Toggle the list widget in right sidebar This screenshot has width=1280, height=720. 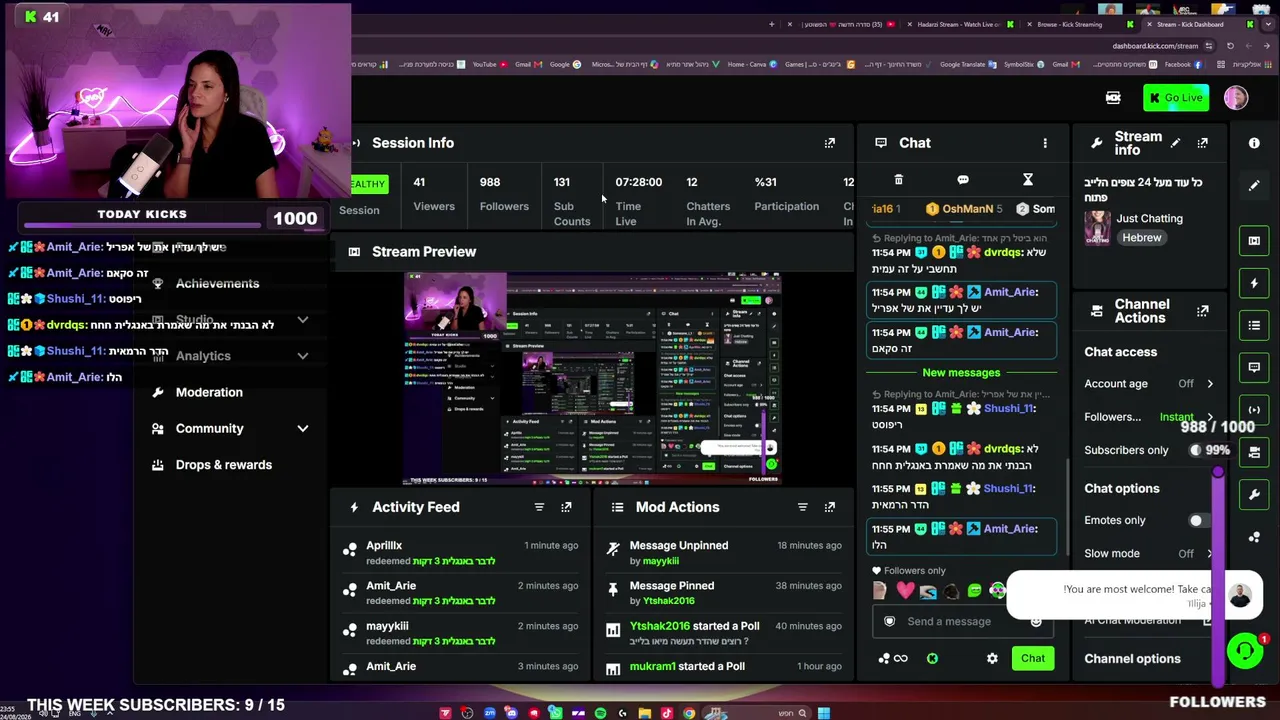[1254, 325]
